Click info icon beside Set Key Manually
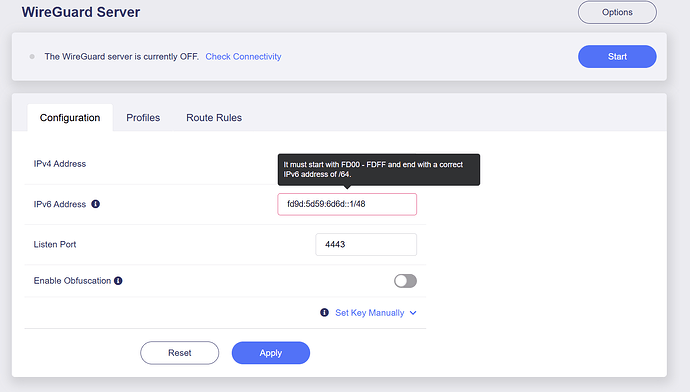The image size is (690, 392). click(324, 312)
